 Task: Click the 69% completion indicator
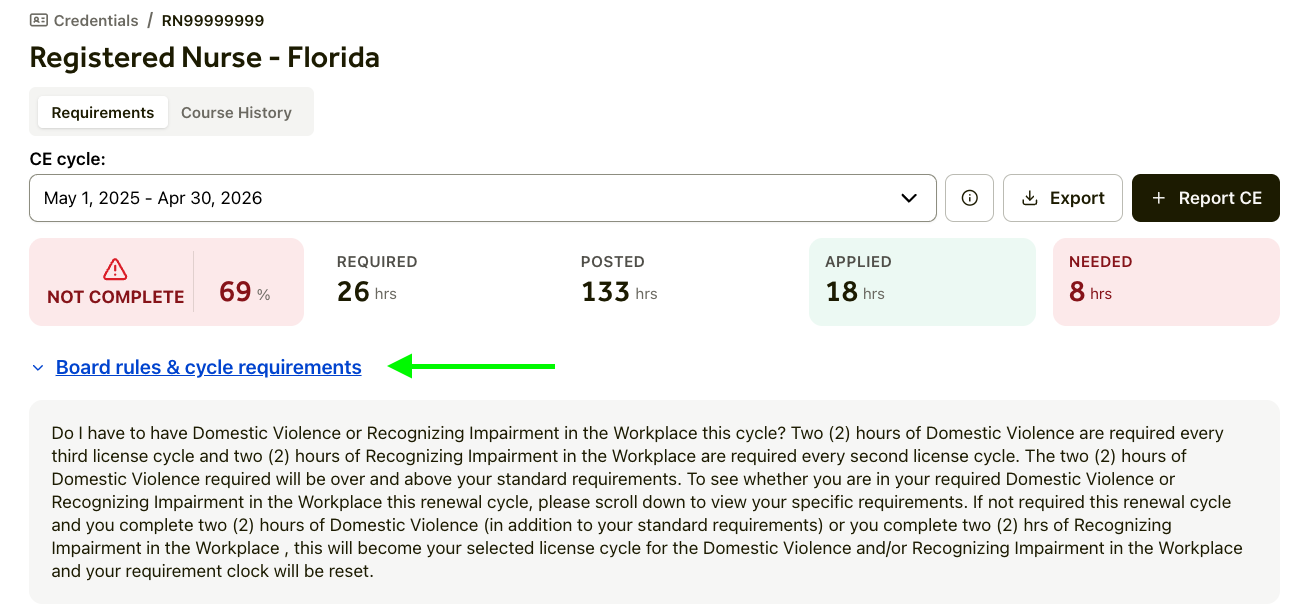(x=244, y=293)
